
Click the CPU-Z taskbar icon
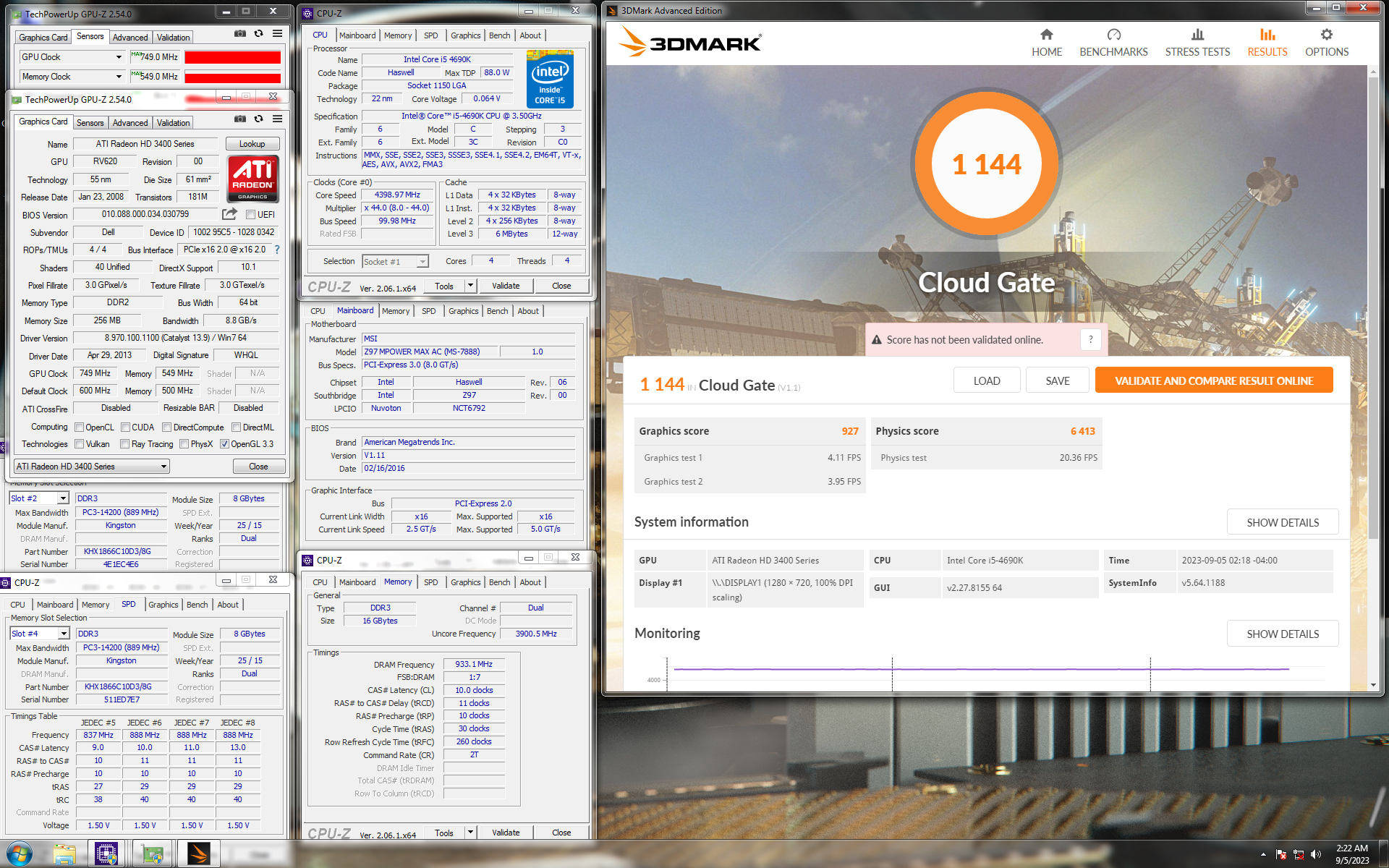[x=106, y=854]
